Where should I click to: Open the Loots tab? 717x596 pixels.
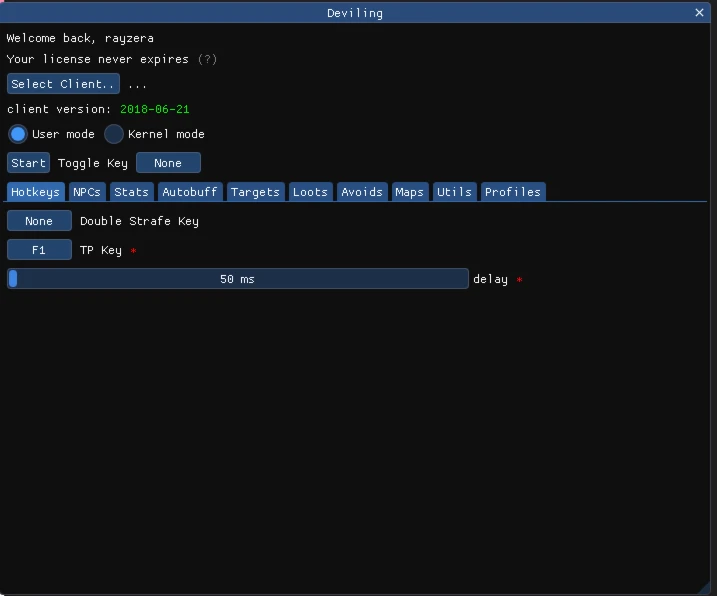point(310,192)
